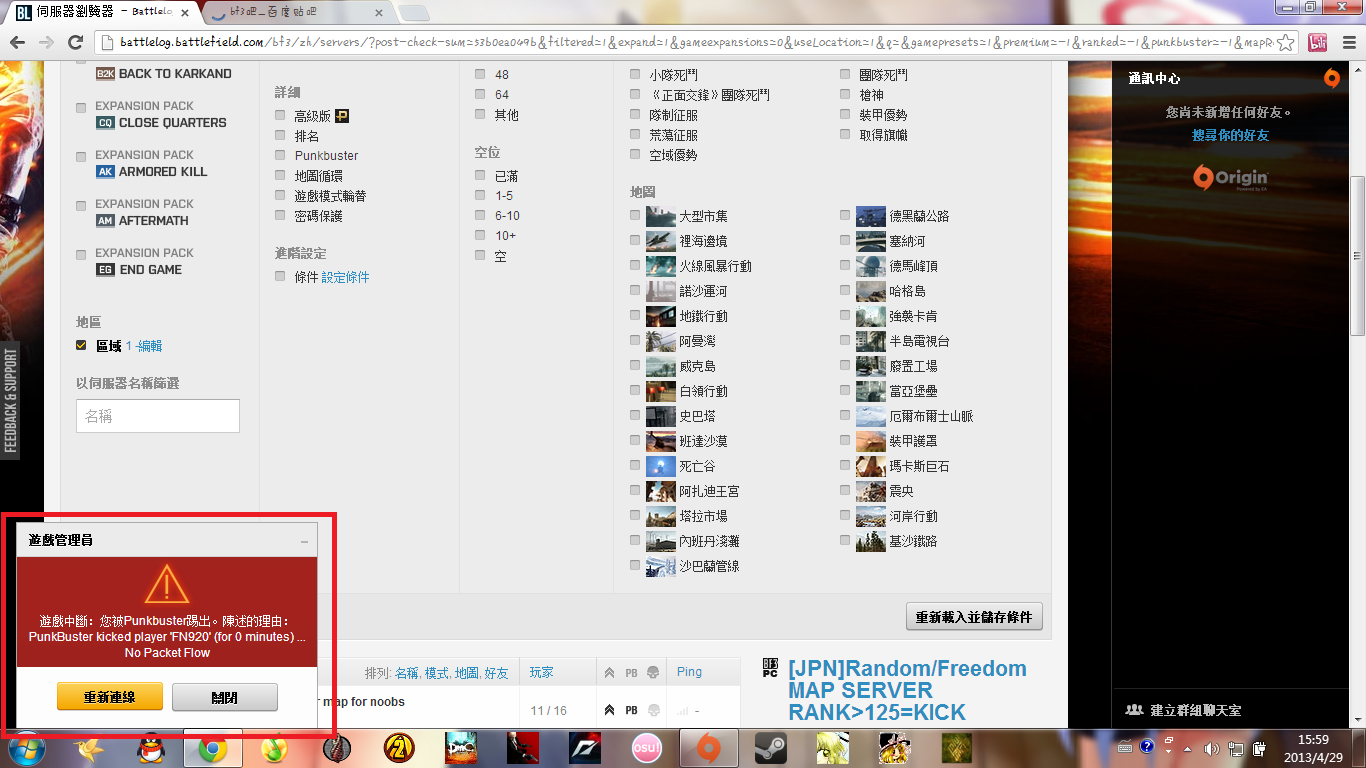Image resolution: width=1366 pixels, height=768 pixels.
Task: Check the 大型市集 map checkbox
Action: 635,215
